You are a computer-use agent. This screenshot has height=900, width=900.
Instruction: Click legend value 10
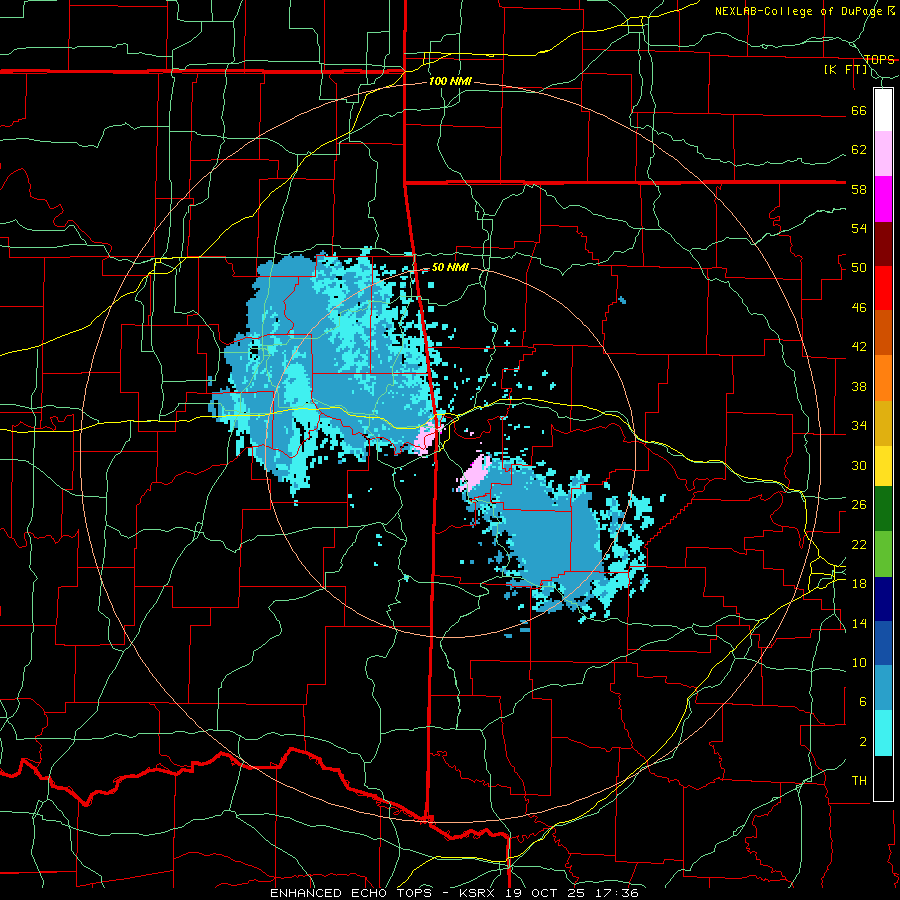click(x=859, y=663)
